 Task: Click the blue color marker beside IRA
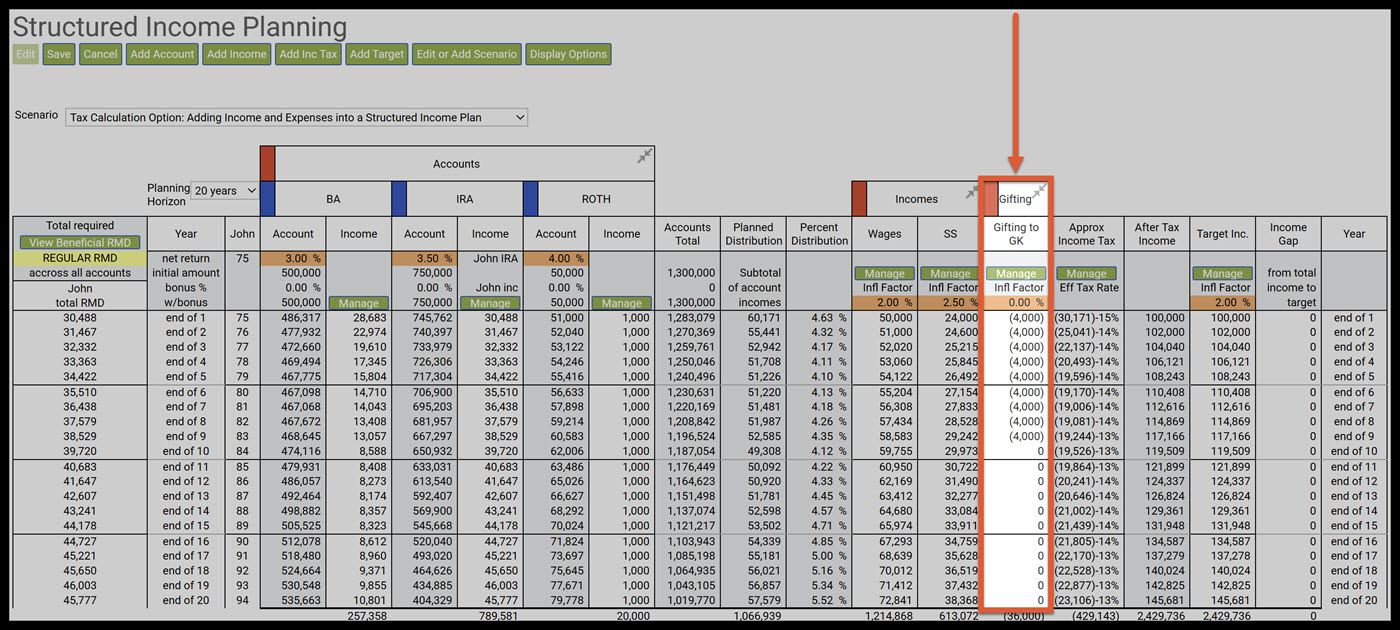(399, 198)
